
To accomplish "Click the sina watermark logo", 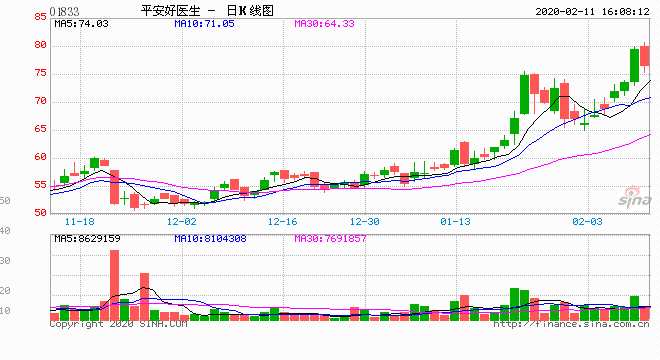I will click(635, 196).
